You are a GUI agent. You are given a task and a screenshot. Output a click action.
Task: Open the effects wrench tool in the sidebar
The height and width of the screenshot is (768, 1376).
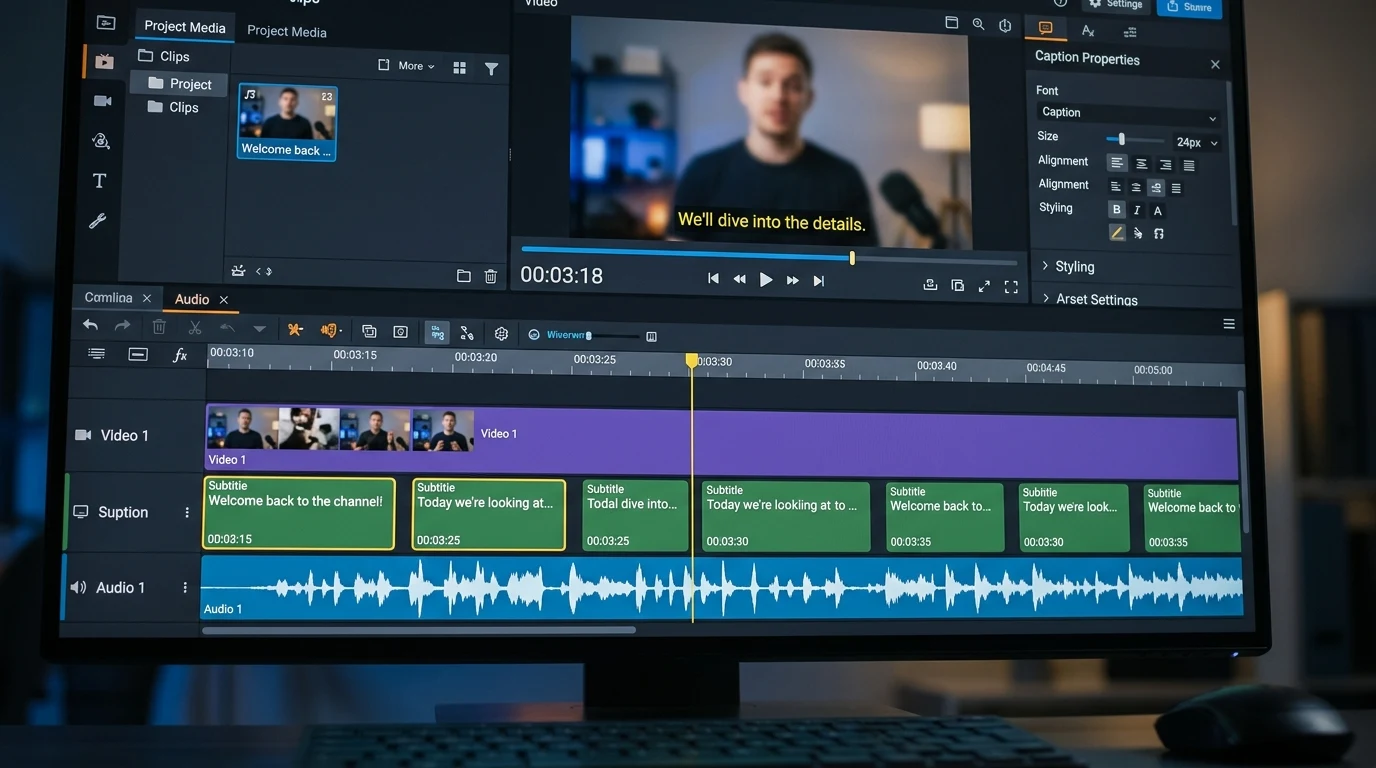tap(97, 220)
